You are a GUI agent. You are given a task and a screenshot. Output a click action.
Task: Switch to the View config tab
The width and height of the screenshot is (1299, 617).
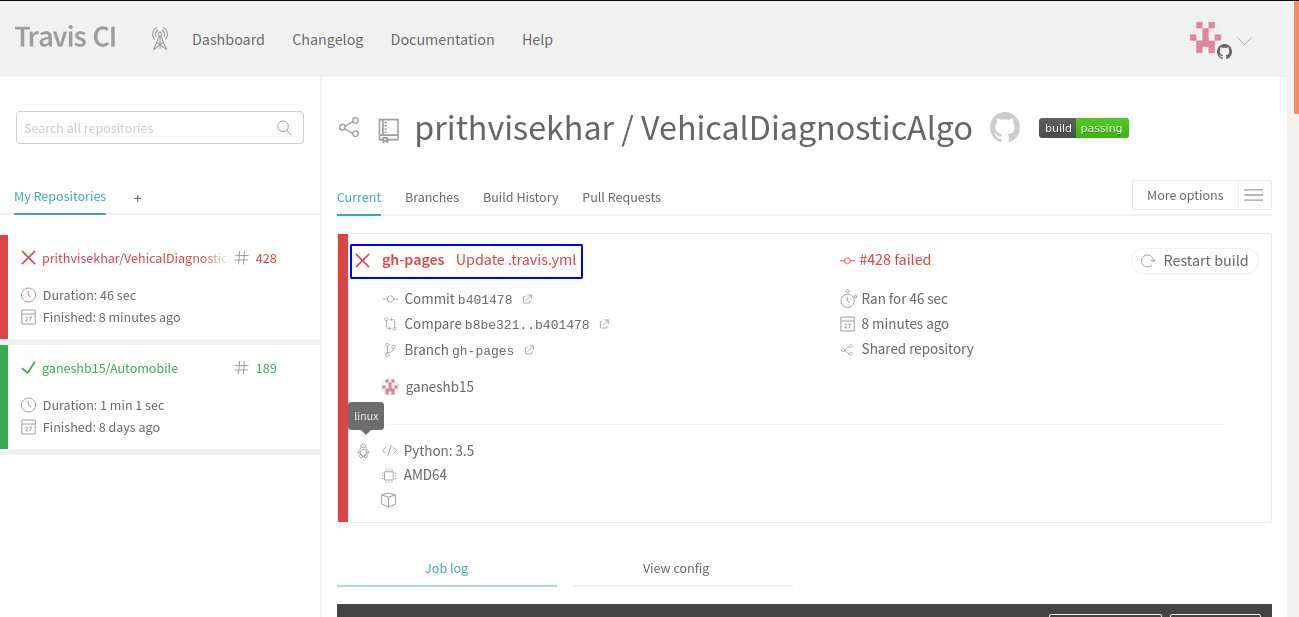click(x=676, y=568)
